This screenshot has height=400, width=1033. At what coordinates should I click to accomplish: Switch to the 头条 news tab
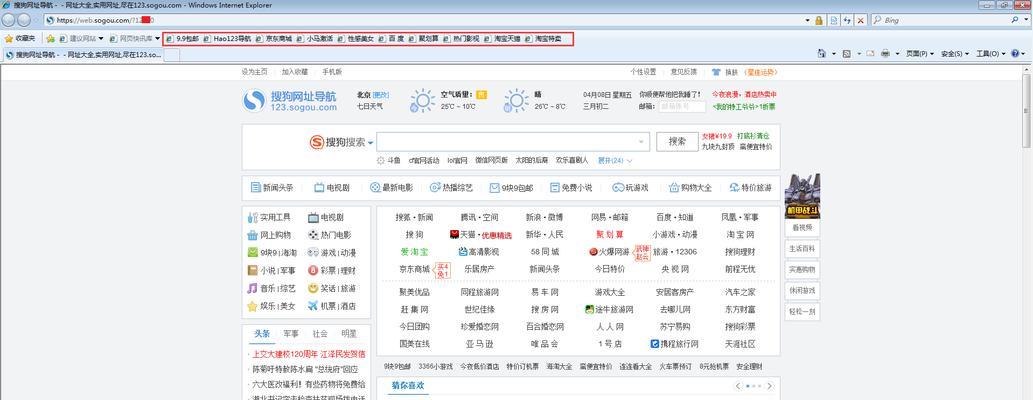[x=262, y=333]
